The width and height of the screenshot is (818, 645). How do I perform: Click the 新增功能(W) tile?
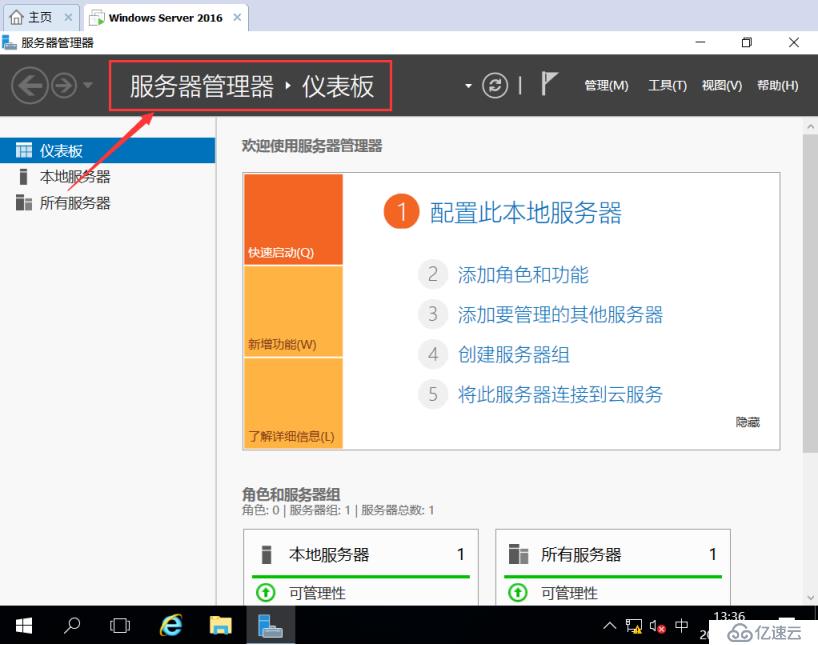(x=293, y=311)
